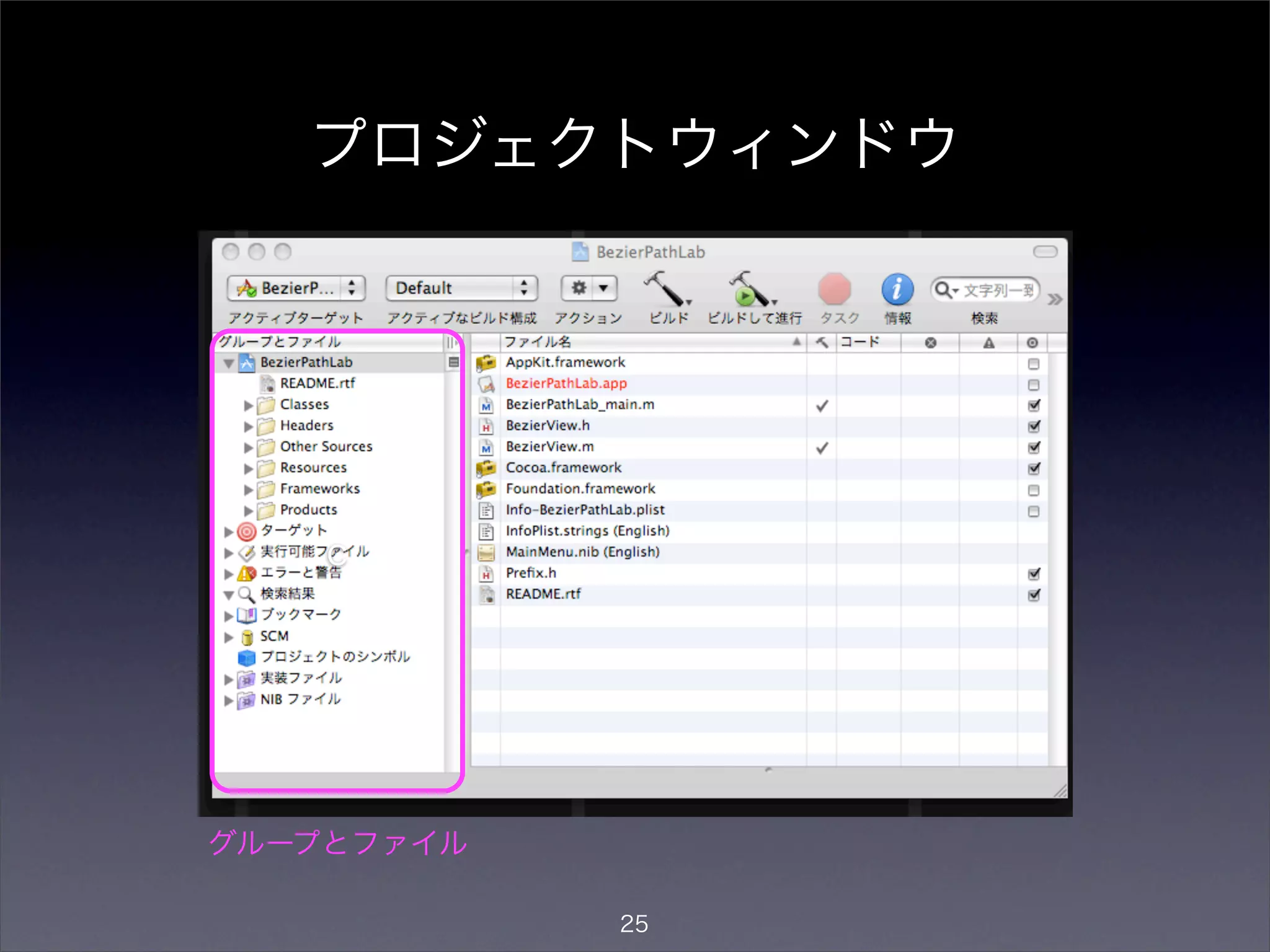Image resolution: width=1270 pixels, height=952 pixels.
Task: Click the toolbar overflow double-chevron
Action: point(1055,299)
